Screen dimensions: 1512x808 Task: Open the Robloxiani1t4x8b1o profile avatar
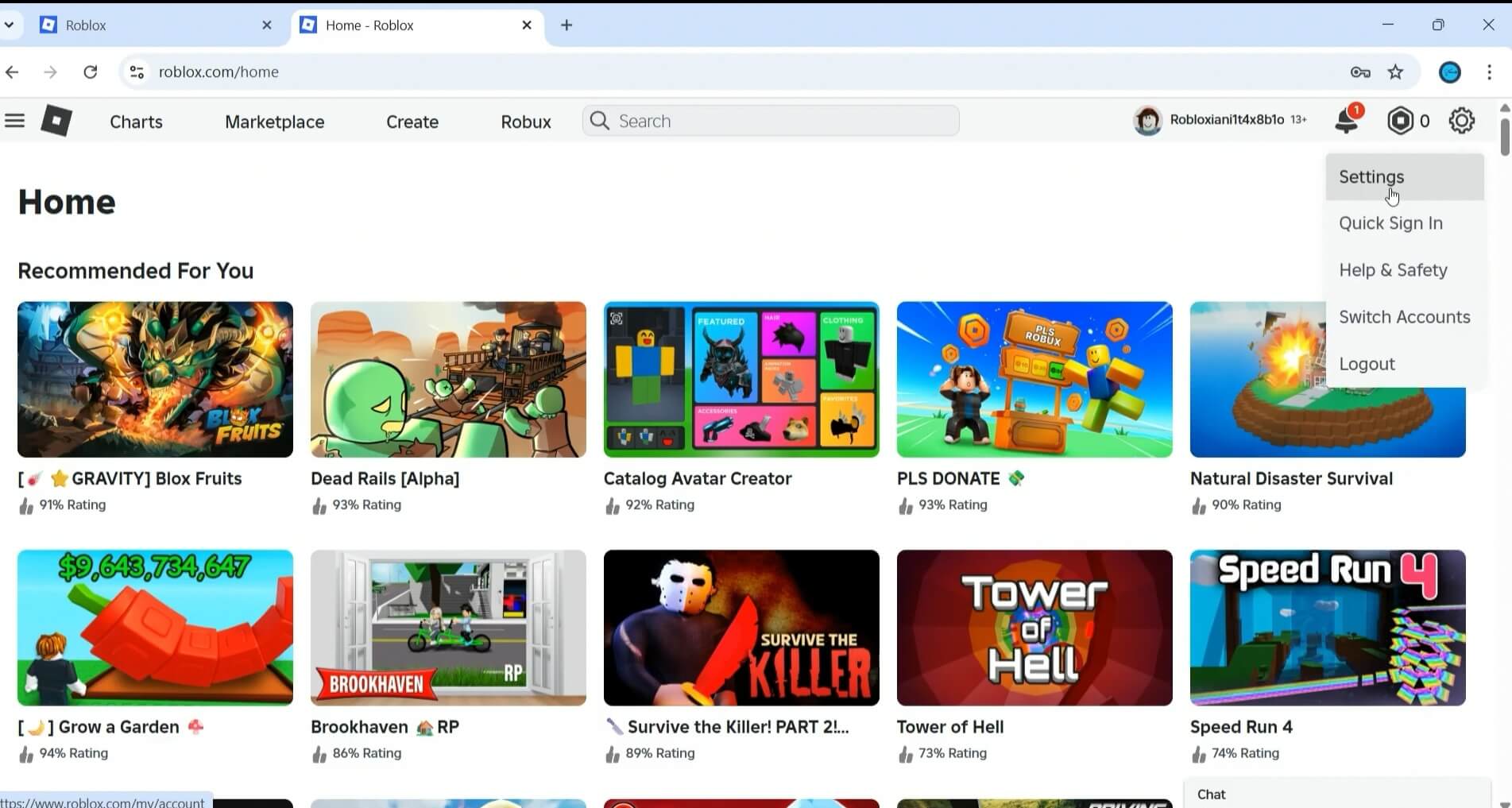click(x=1147, y=121)
